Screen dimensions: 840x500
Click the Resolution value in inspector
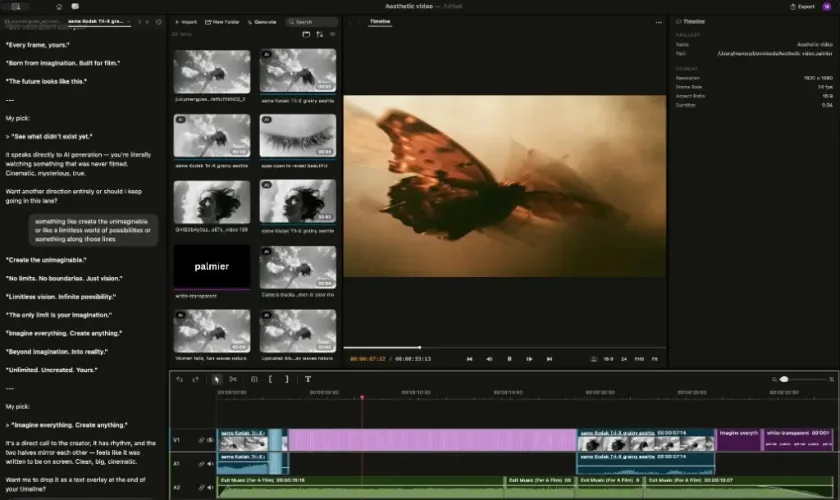click(818, 78)
